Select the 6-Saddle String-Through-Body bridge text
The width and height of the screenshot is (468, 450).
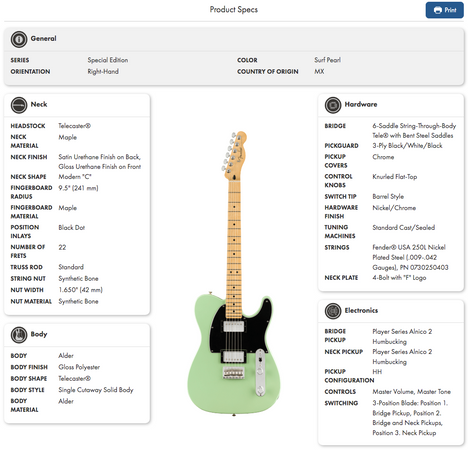[414, 131]
